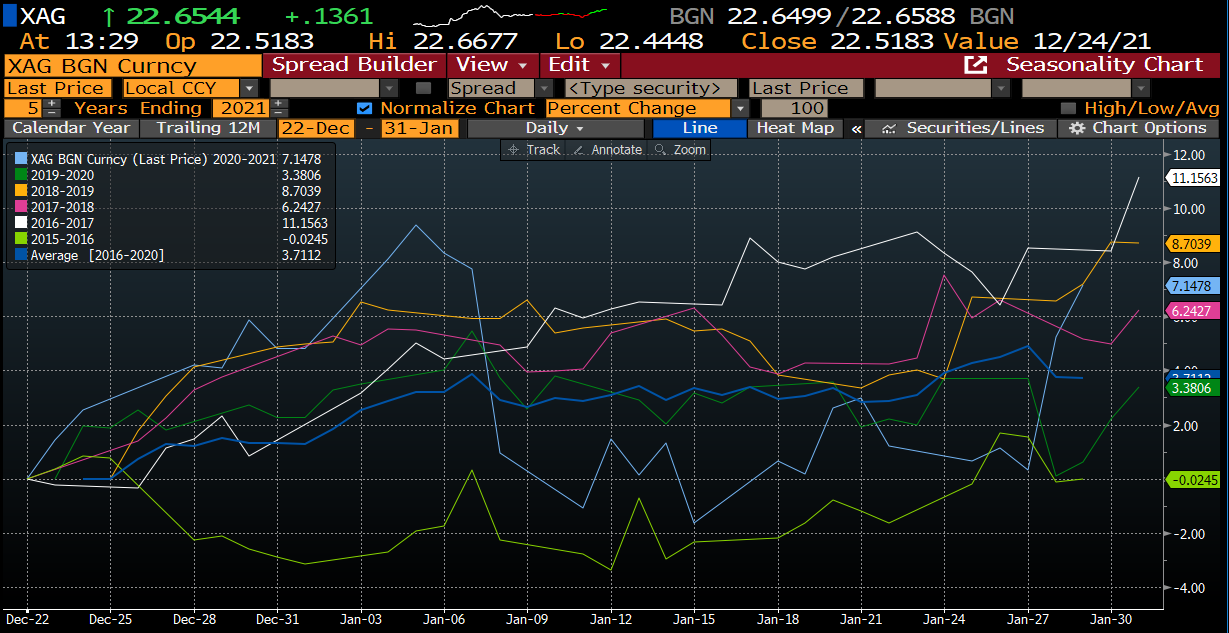This screenshot has width=1229, height=633.
Task: Enable High/Low/Avg checkbox
Action: (1068, 108)
